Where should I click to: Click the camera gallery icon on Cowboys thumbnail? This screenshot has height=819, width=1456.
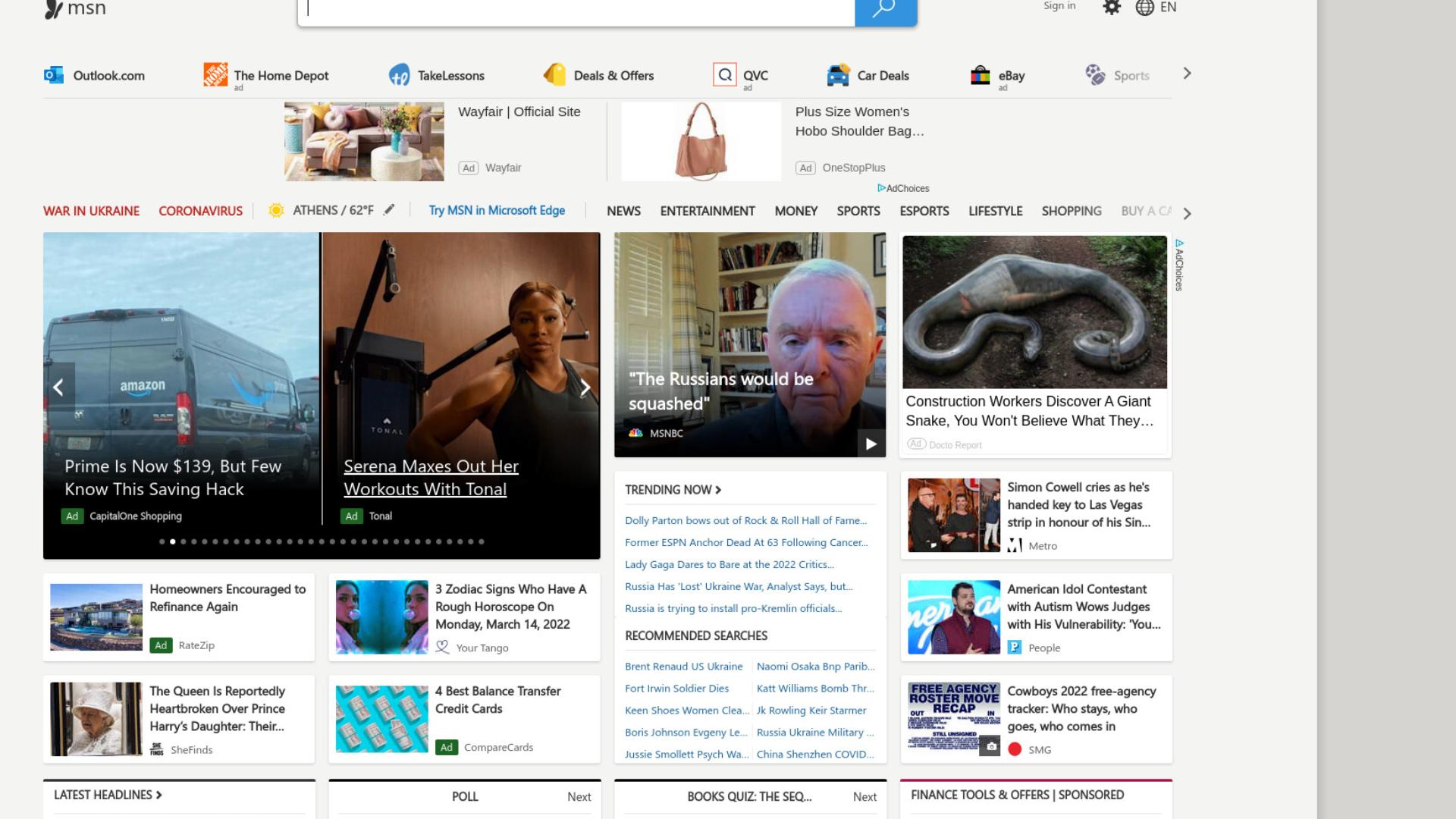tap(990, 746)
